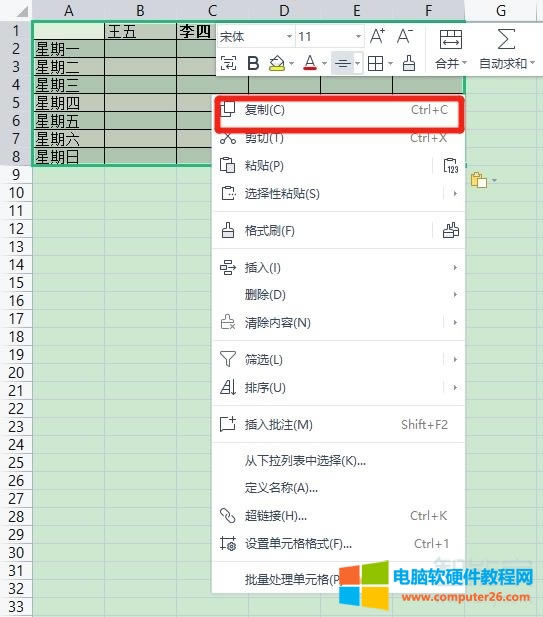Select row 9 header
The height and width of the screenshot is (617, 543).
coord(16,174)
